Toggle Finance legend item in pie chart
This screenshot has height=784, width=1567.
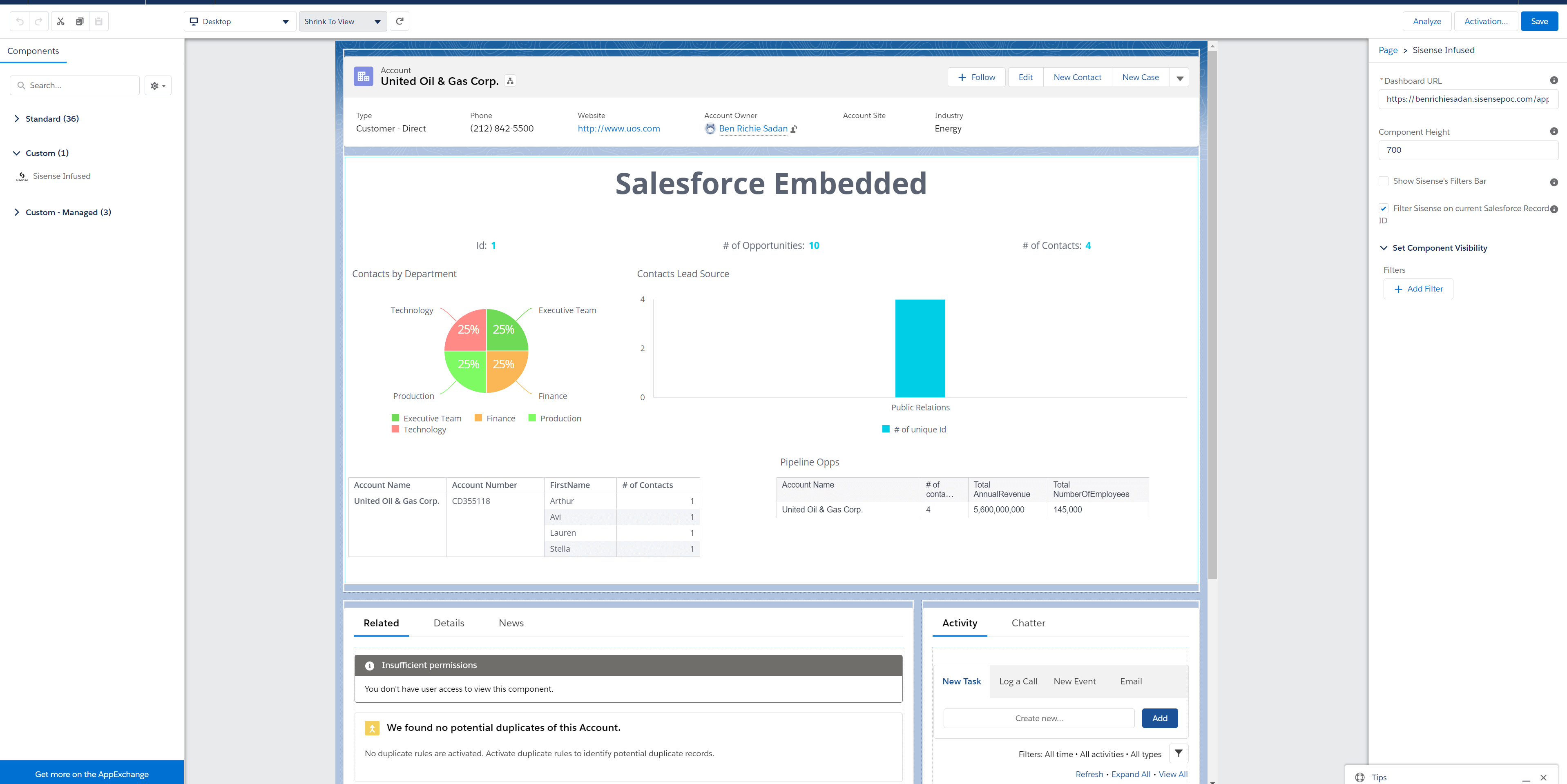(x=495, y=419)
